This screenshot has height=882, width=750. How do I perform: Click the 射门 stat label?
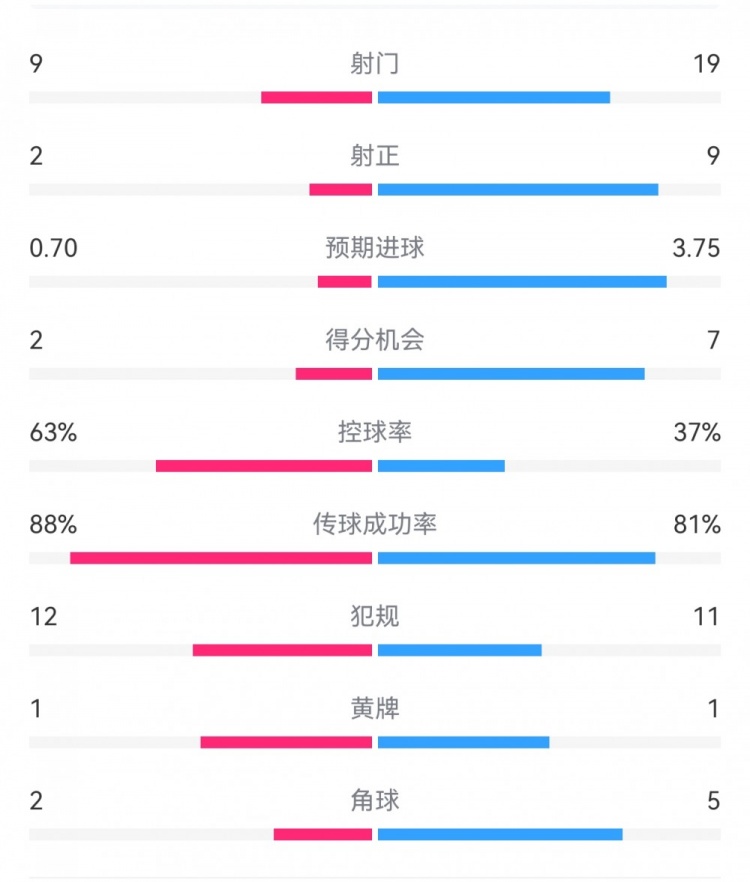[x=375, y=64]
